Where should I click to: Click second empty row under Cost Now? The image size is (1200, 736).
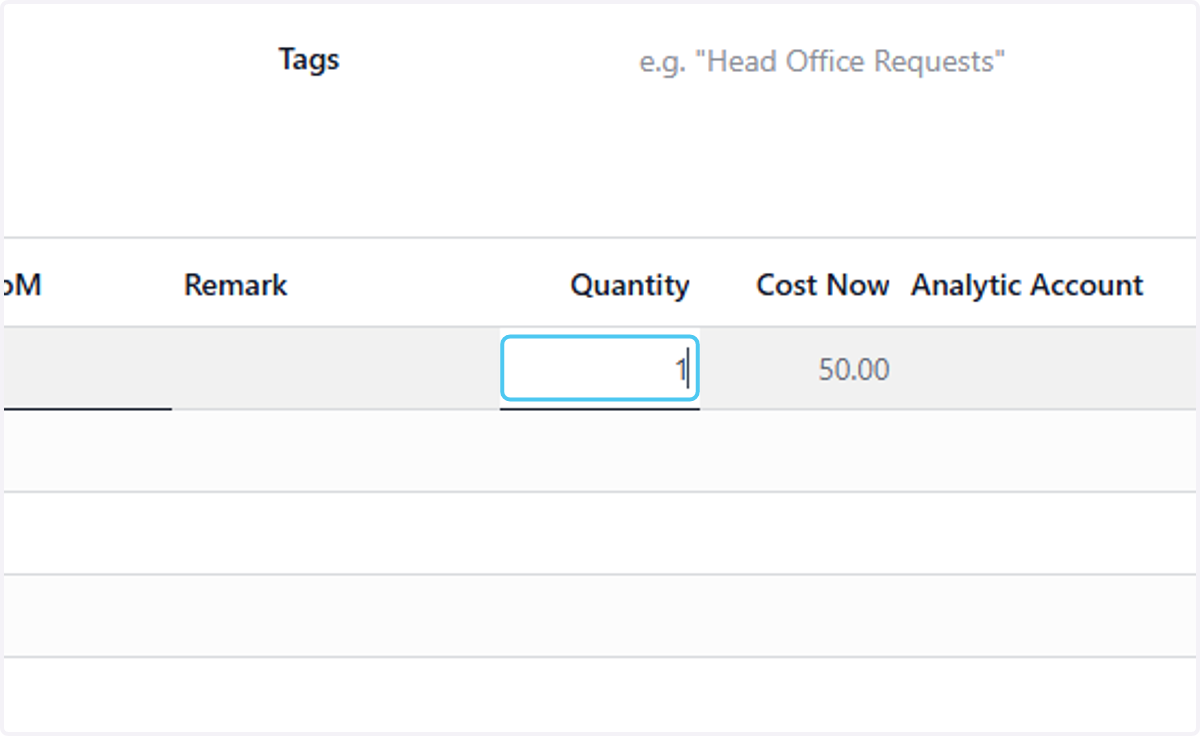click(800, 533)
